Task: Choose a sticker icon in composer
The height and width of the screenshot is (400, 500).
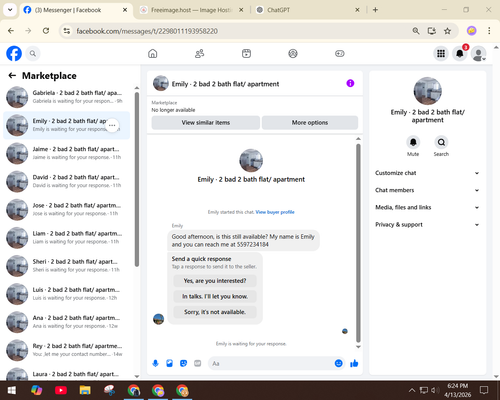Action: 183,363
